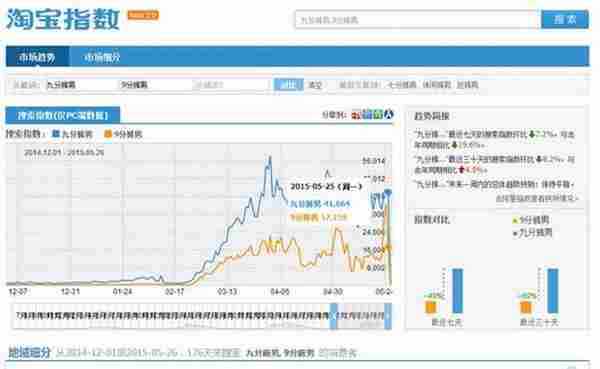Image resolution: width=600 pixels, height=369 pixels.
Task: Switch to the 市场趋势 tab
Action: coord(37,57)
